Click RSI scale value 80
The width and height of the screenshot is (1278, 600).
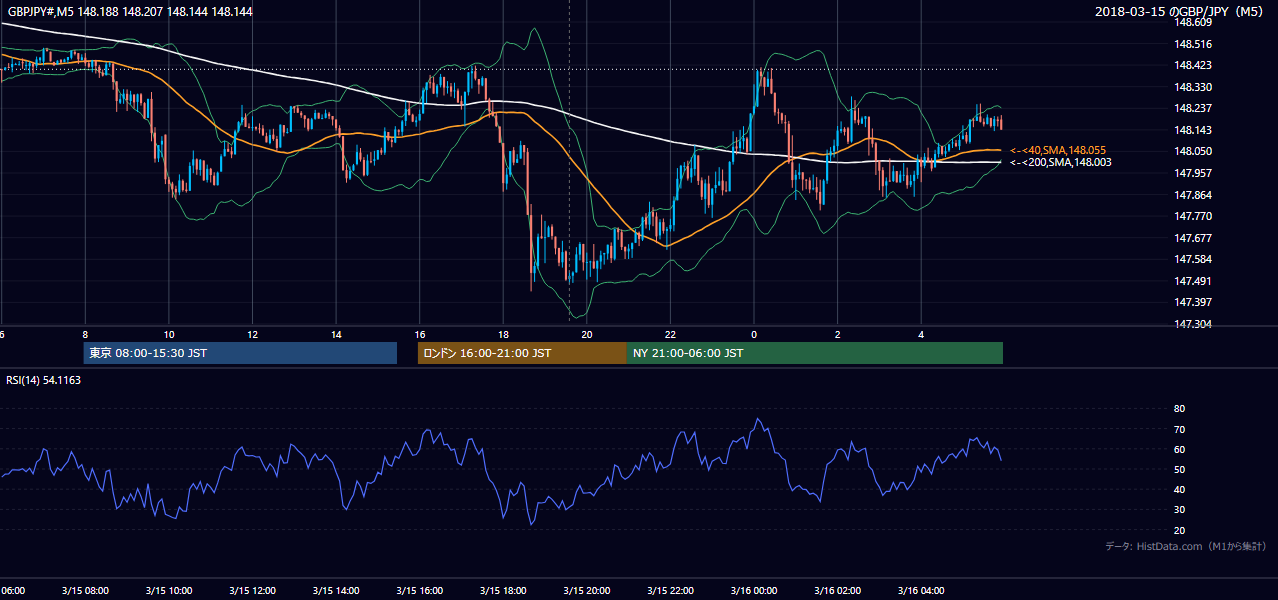click(x=1179, y=409)
